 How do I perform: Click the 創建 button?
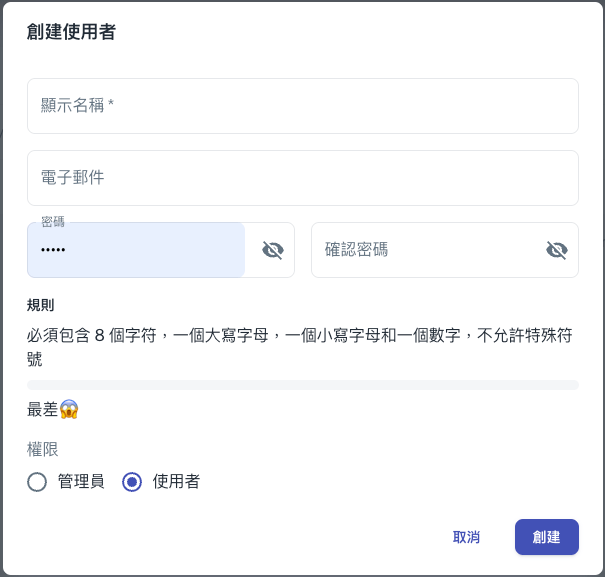point(546,537)
